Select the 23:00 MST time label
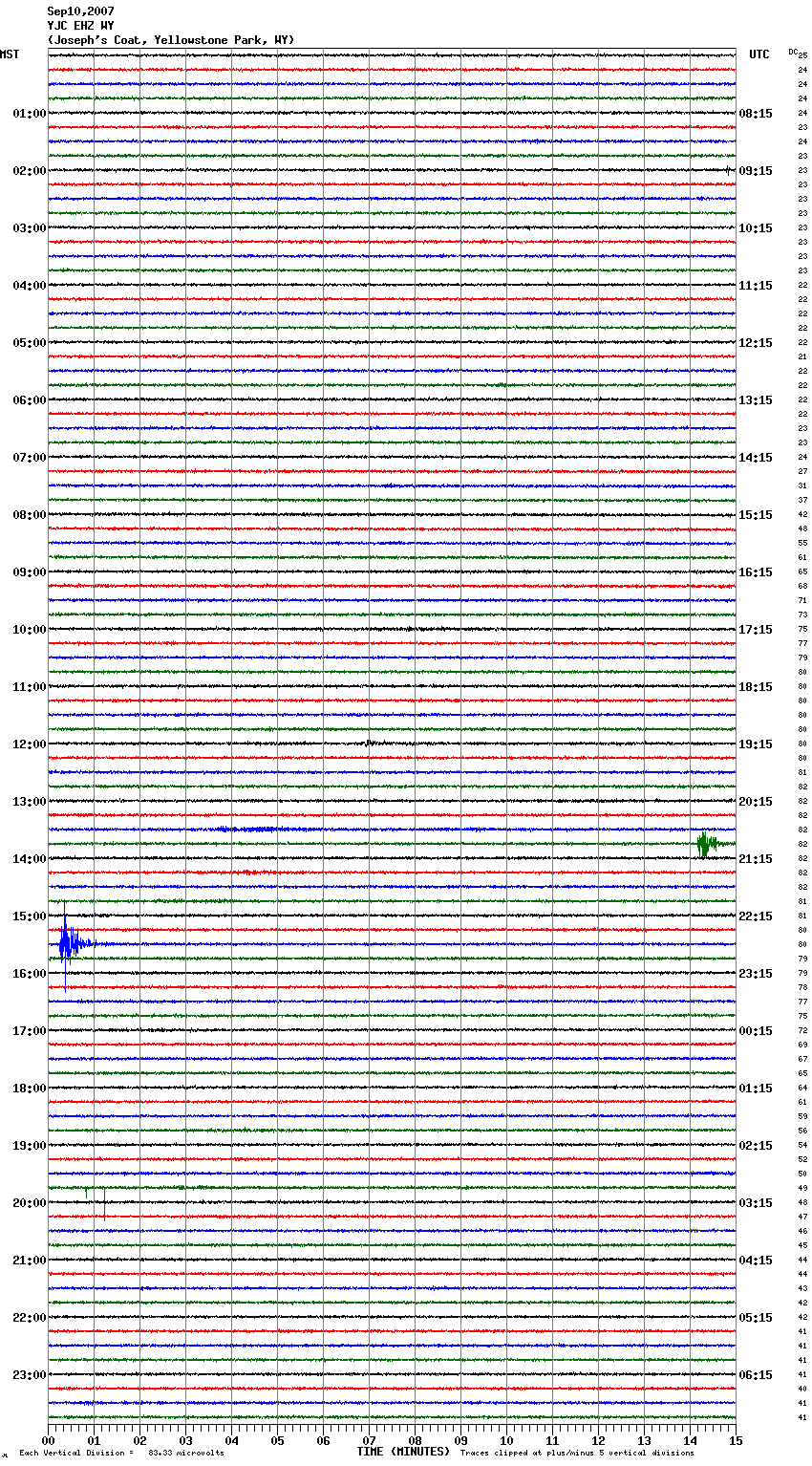812x1466 pixels. click(30, 1375)
